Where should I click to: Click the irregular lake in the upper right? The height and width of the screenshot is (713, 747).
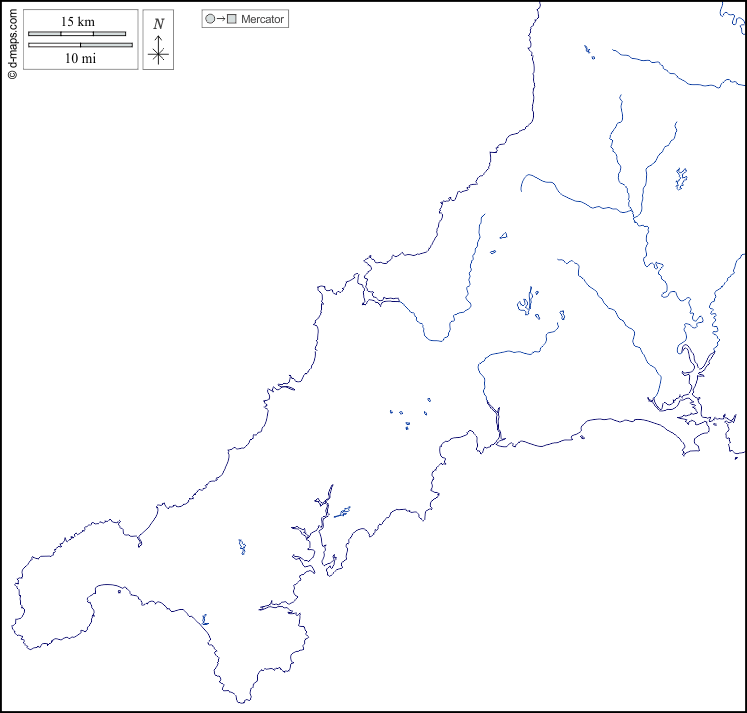click(x=681, y=179)
